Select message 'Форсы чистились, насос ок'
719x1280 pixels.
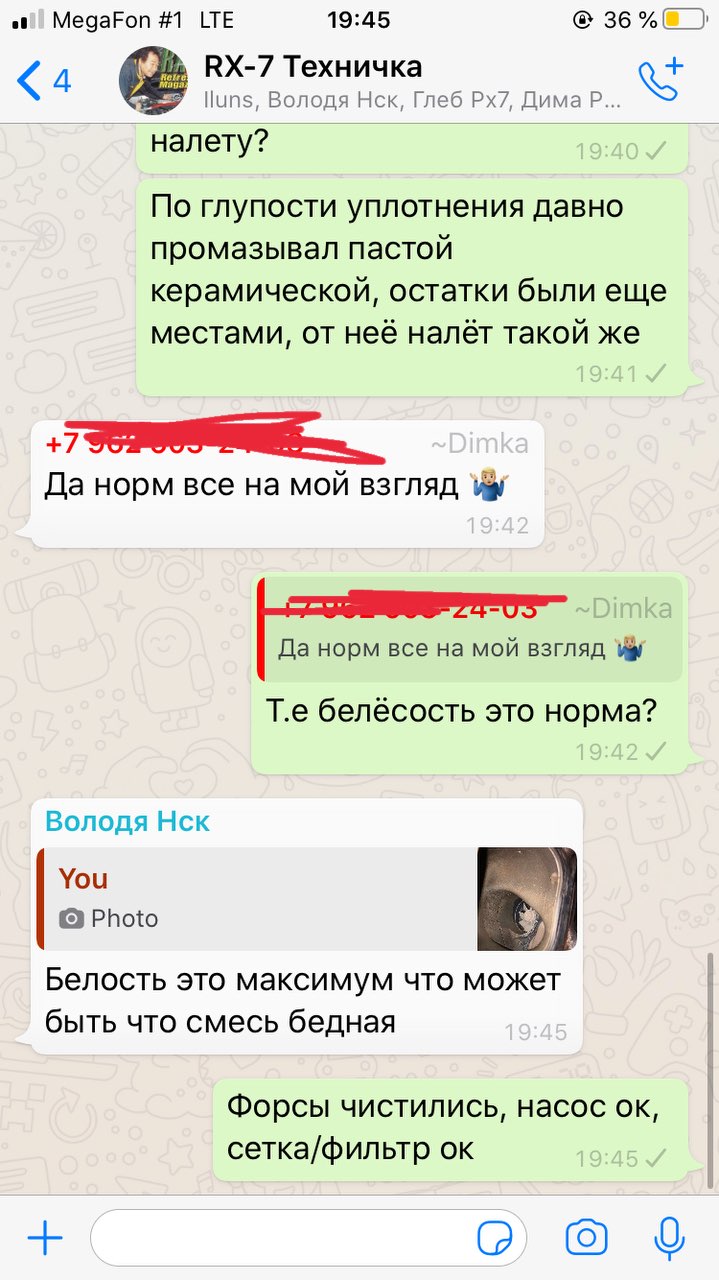click(450, 1129)
